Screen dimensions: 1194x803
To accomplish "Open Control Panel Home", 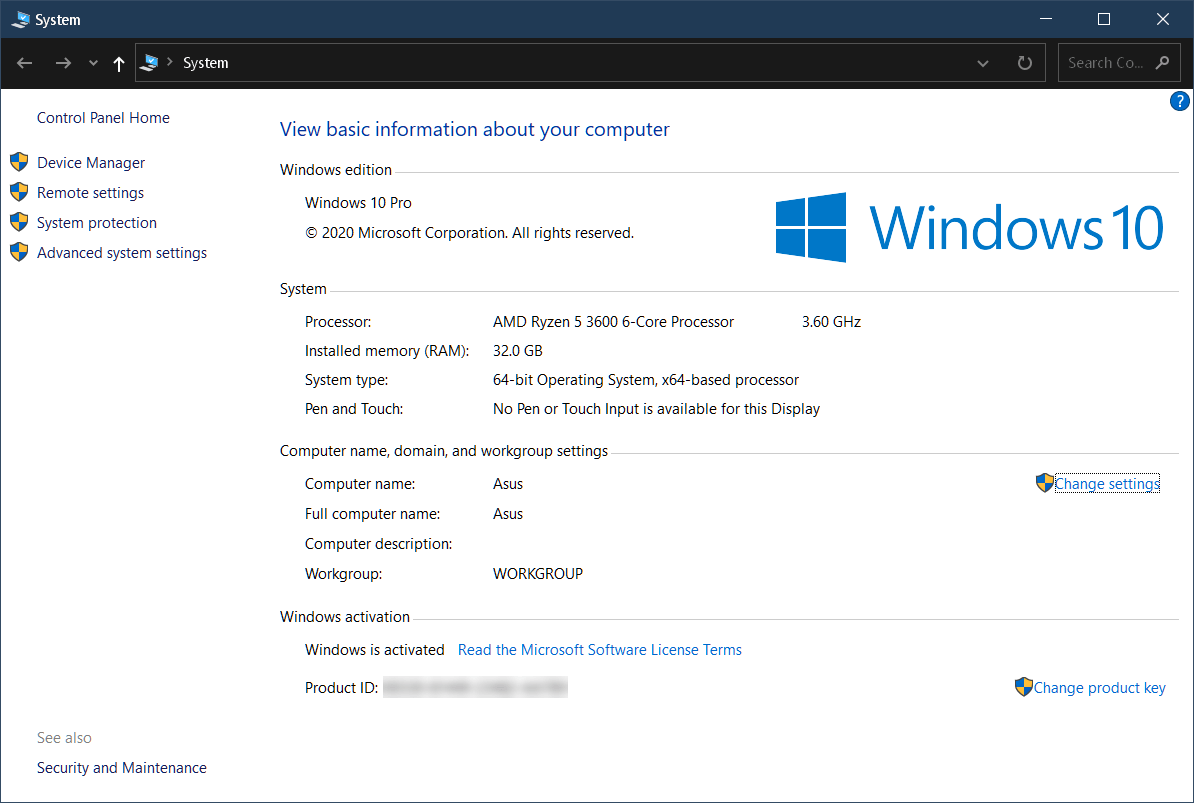I will [103, 118].
